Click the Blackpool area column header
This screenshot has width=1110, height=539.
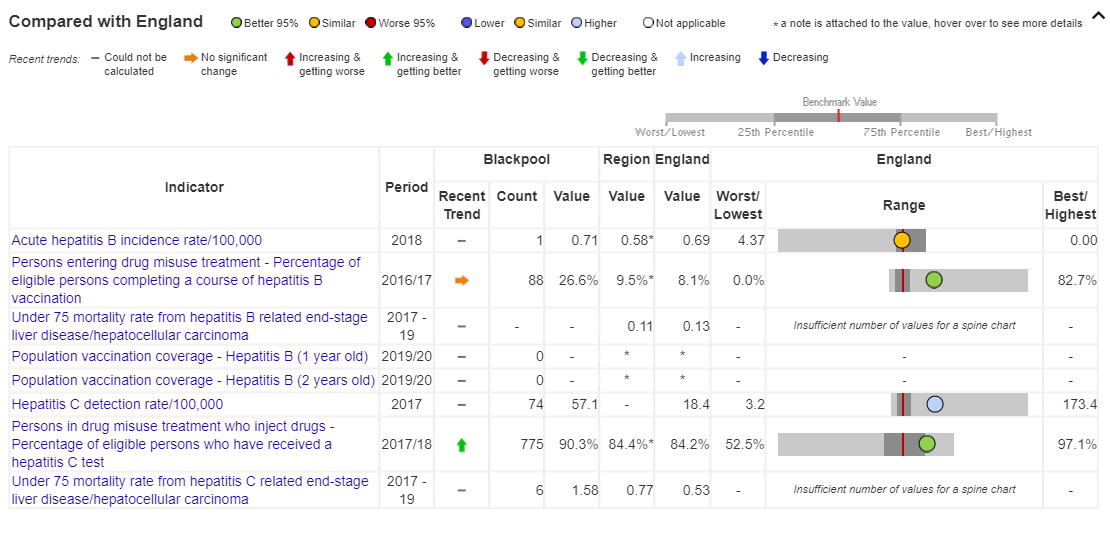(516, 159)
